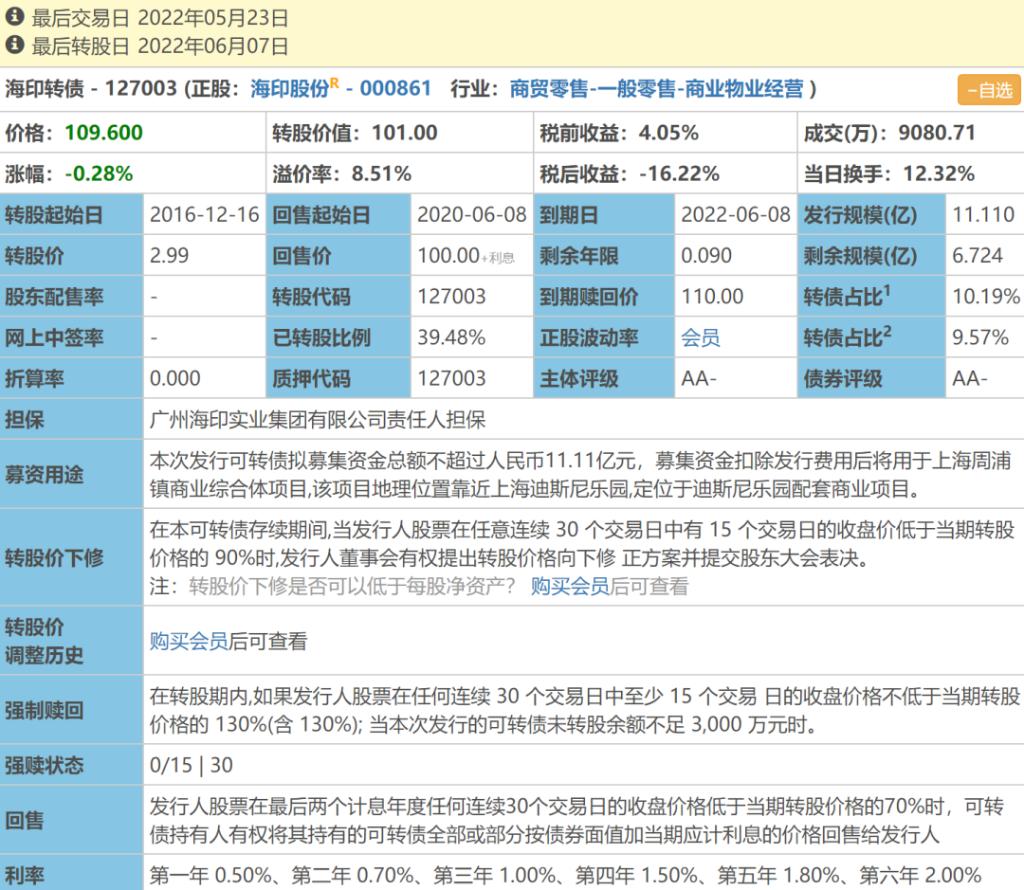Click the info icon beside 最后转股日
This screenshot has height=890, width=1024.
pyautogui.click(x=15, y=45)
